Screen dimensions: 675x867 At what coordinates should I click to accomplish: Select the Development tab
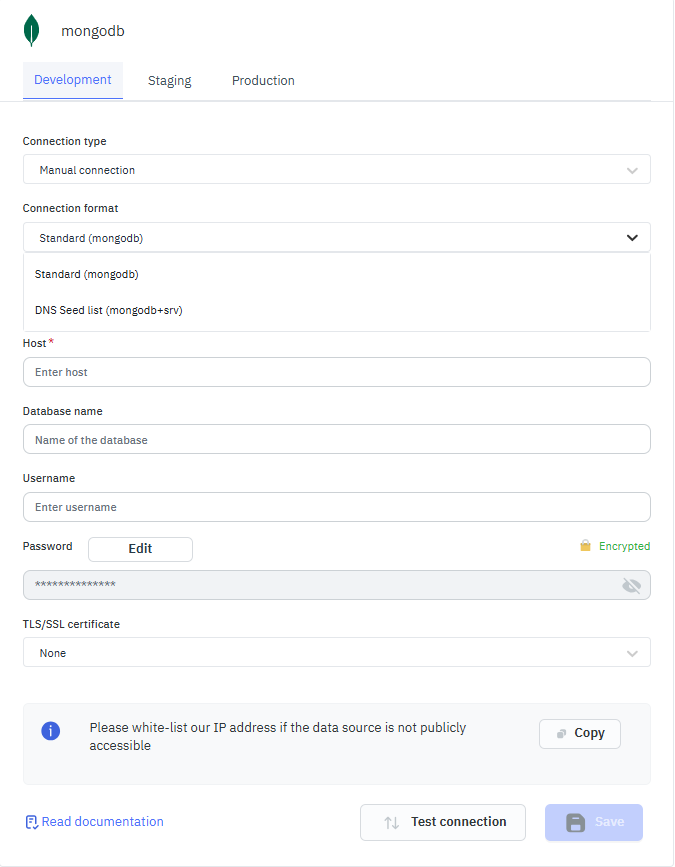(73, 80)
